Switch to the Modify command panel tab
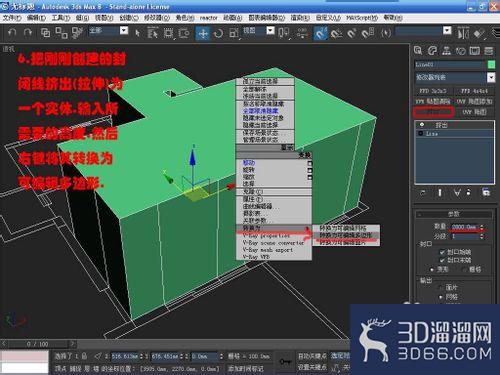500x375 pixels. pos(432,51)
